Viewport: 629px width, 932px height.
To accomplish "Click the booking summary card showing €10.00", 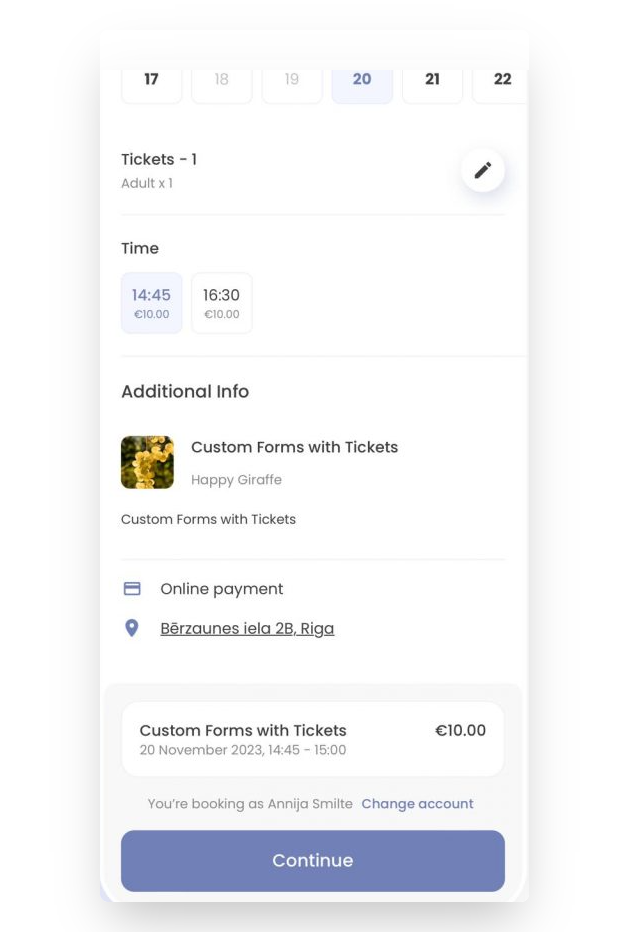I will (x=312, y=739).
